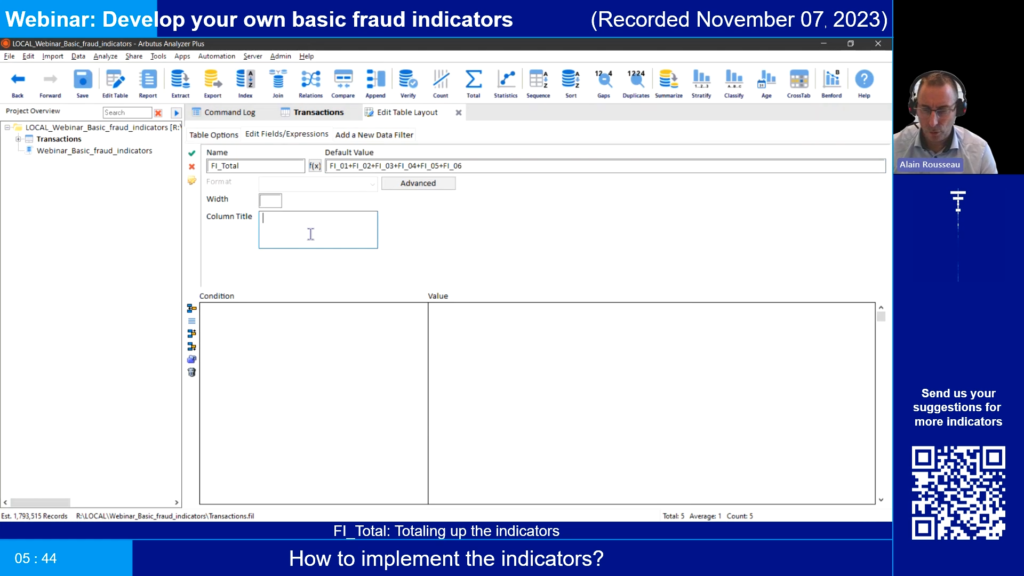The height and width of the screenshot is (576, 1024).
Task: Open the Import menu
Action: (x=52, y=56)
